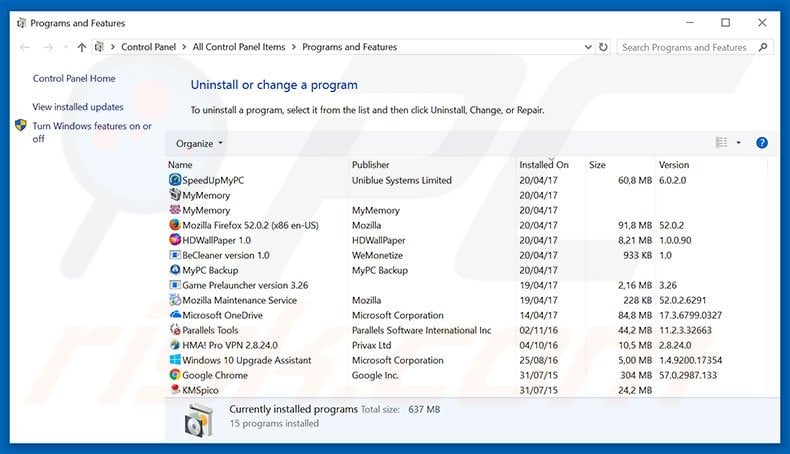Open Turn Windows features on or off
Viewport: 790px width, 454px height.
coord(92,132)
